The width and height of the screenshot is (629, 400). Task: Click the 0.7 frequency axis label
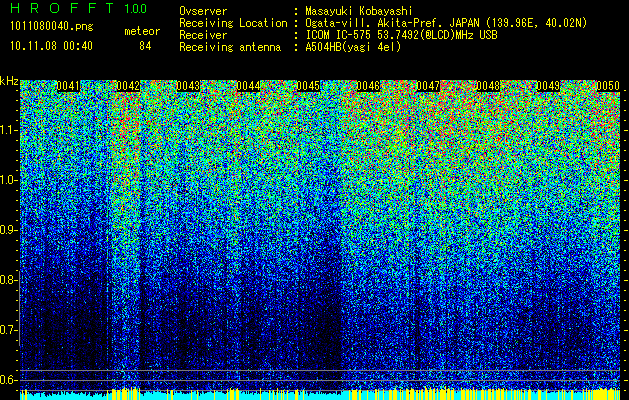pos(8,330)
